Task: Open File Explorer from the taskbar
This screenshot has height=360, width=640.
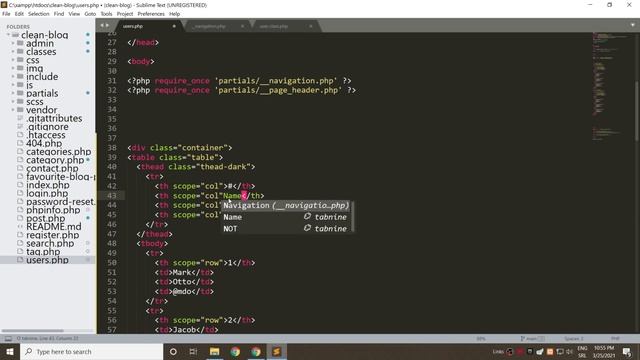Action: (214, 351)
